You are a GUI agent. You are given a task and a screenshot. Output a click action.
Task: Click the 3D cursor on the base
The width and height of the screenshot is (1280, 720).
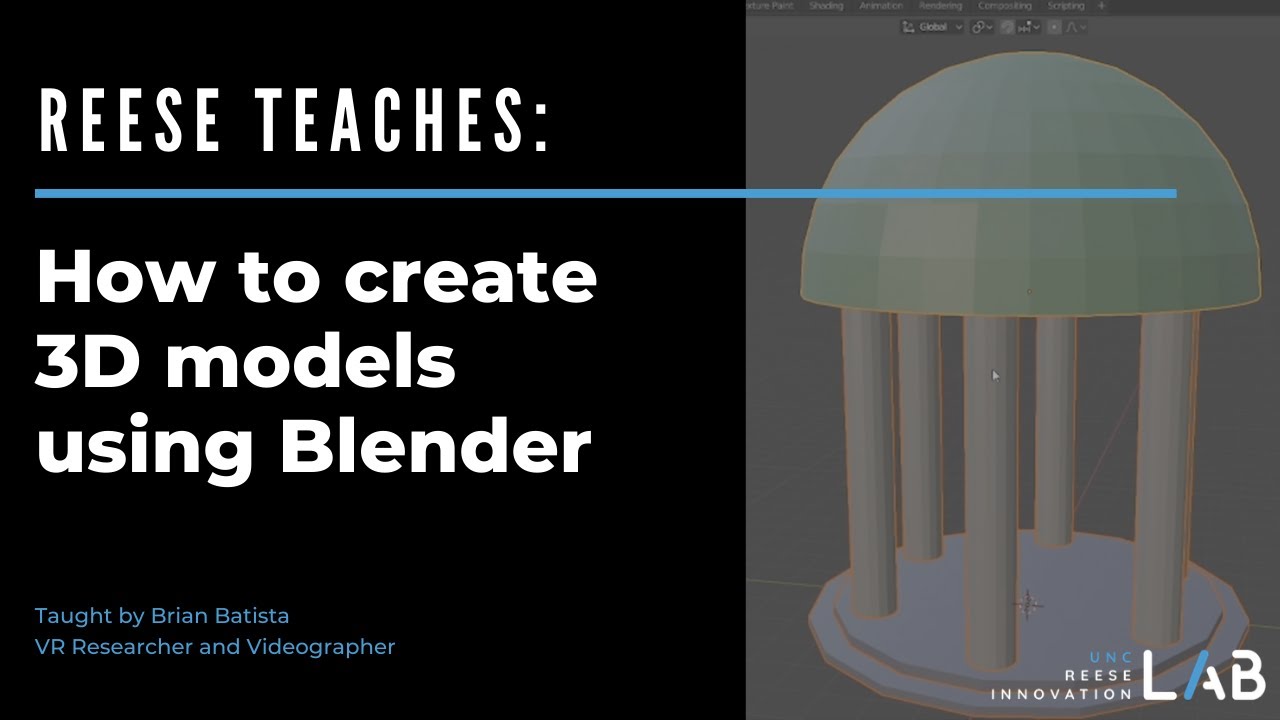(1027, 603)
